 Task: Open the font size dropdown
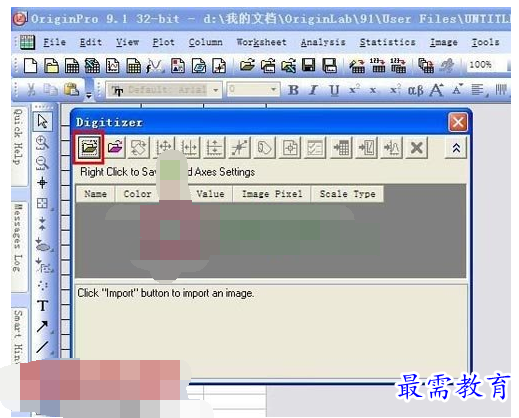(273, 90)
